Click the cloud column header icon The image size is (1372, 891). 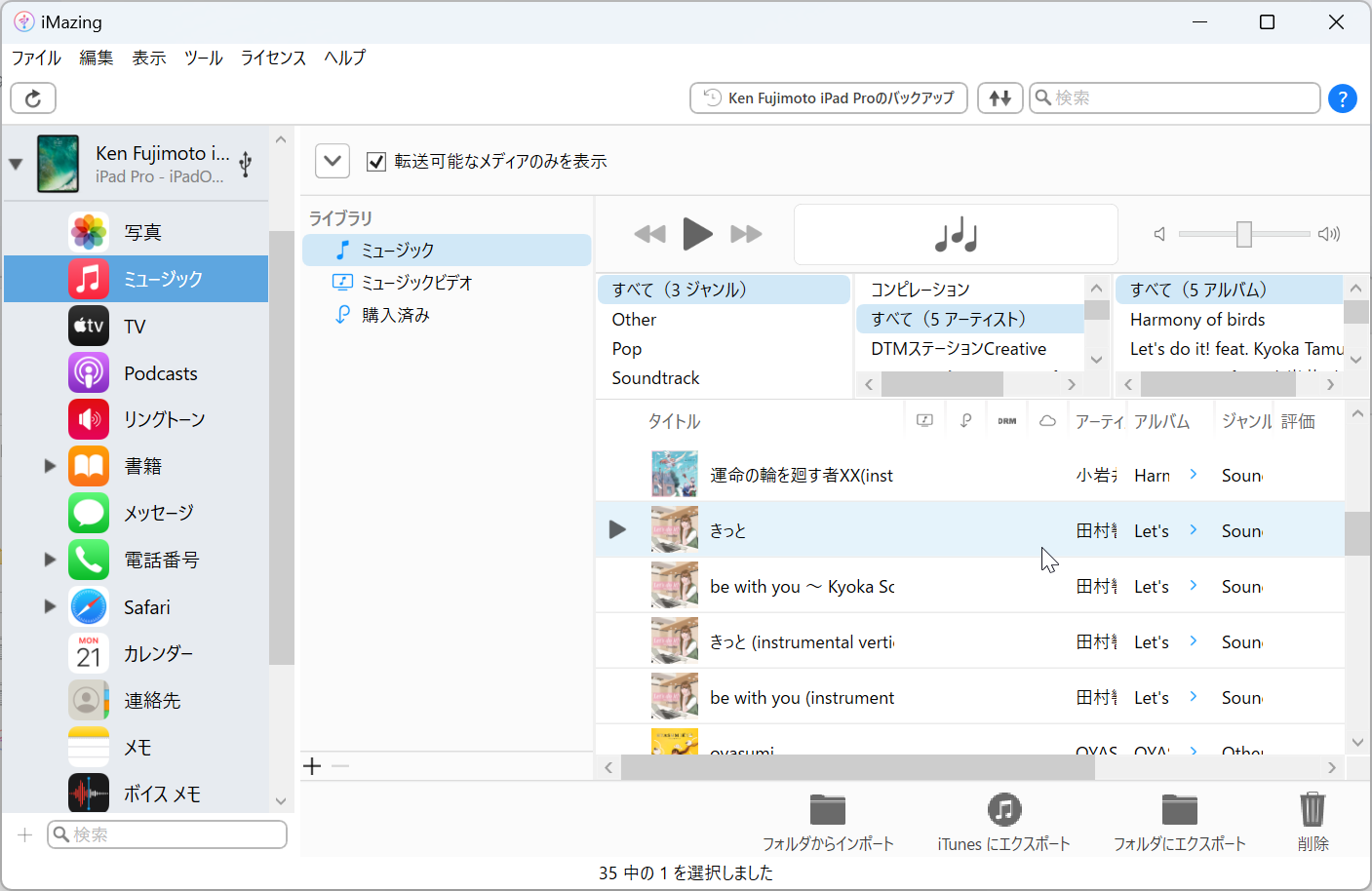tap(1047, 421)
